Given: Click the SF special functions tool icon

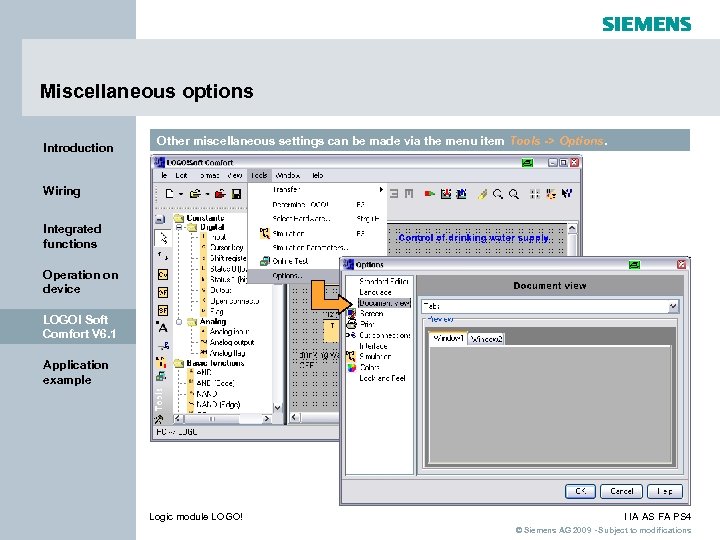Looking at the screenshot, I should pyautogui.click(x=163, y=310).
